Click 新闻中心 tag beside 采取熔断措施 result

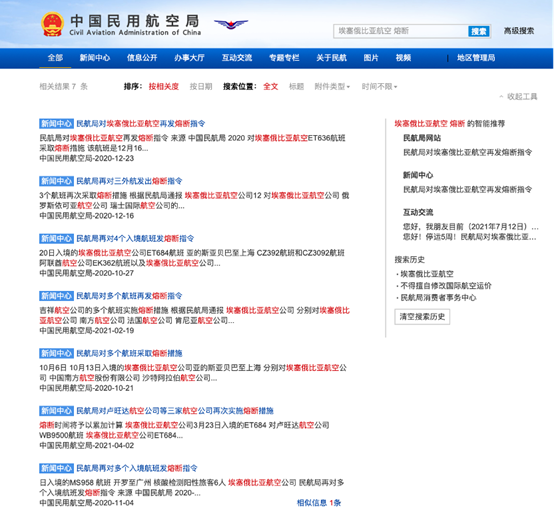click(x=56, y=353)
